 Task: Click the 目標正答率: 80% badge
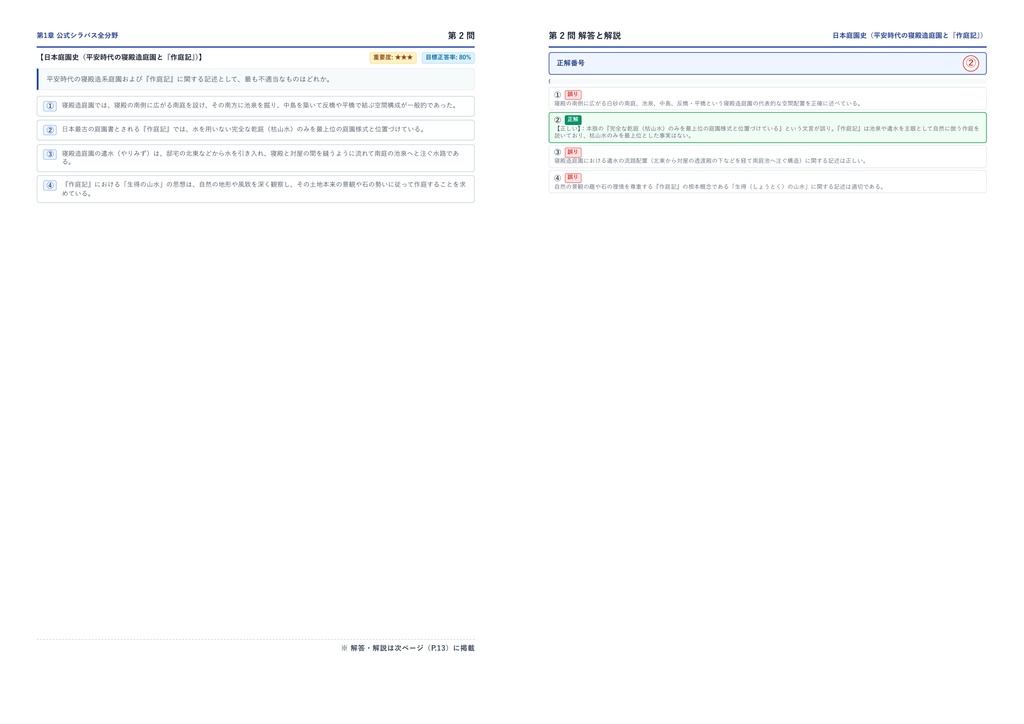(448, 57)
